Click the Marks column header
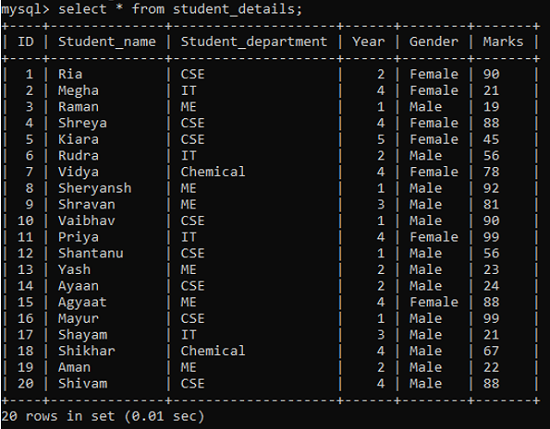The height and width of the screenshot is (429, 550). pyautogui.click(x=503, y=41)
